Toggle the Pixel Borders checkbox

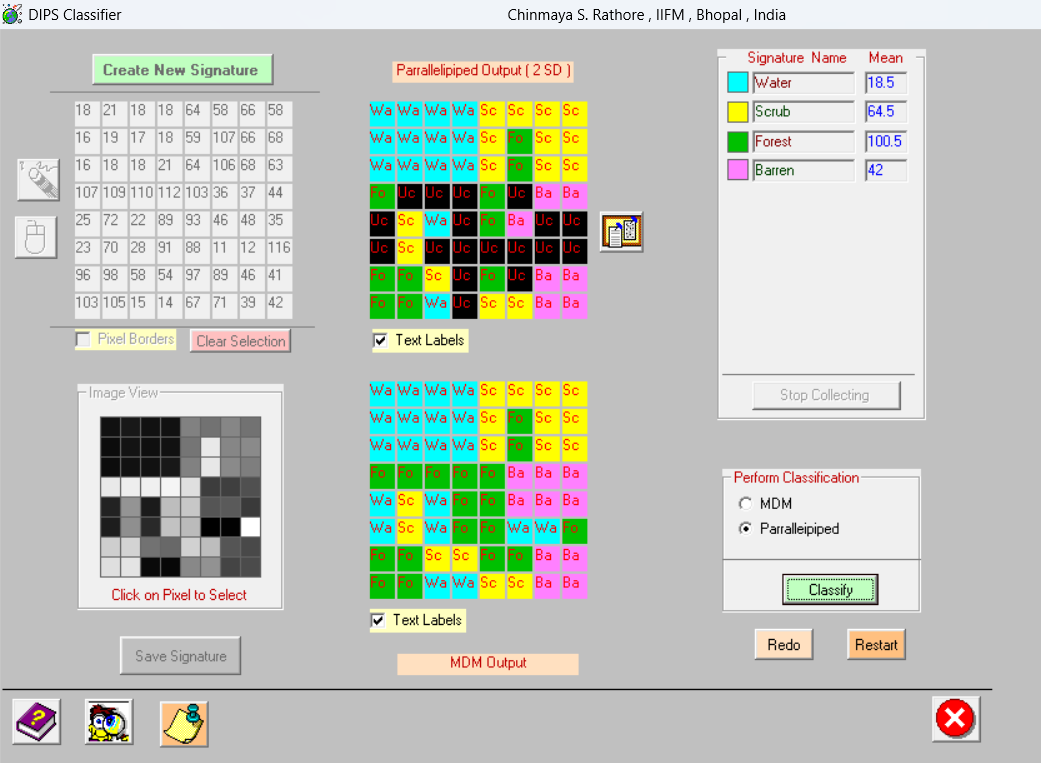84,340
